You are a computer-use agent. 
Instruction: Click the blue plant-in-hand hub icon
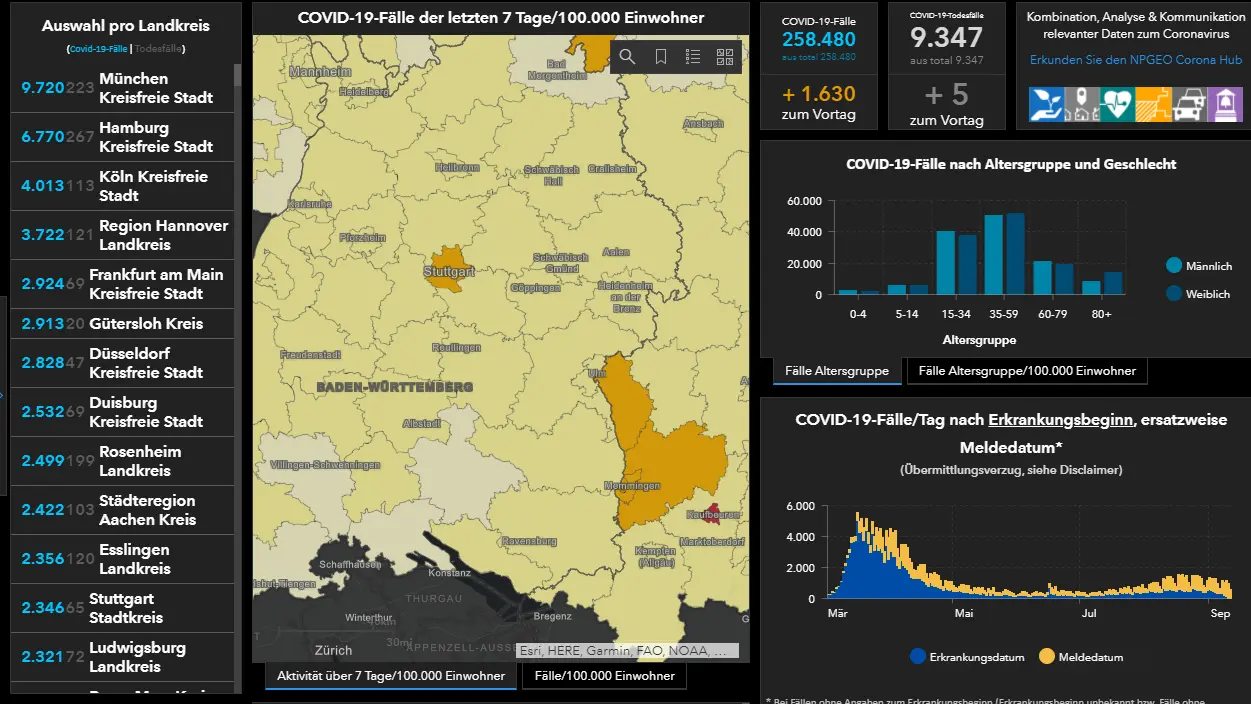click(1046, 105)
